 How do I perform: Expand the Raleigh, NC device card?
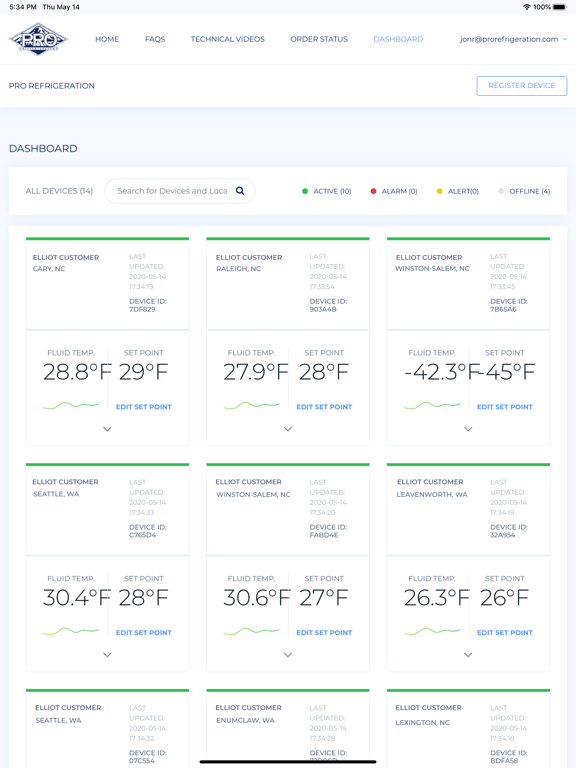point(288,429)
